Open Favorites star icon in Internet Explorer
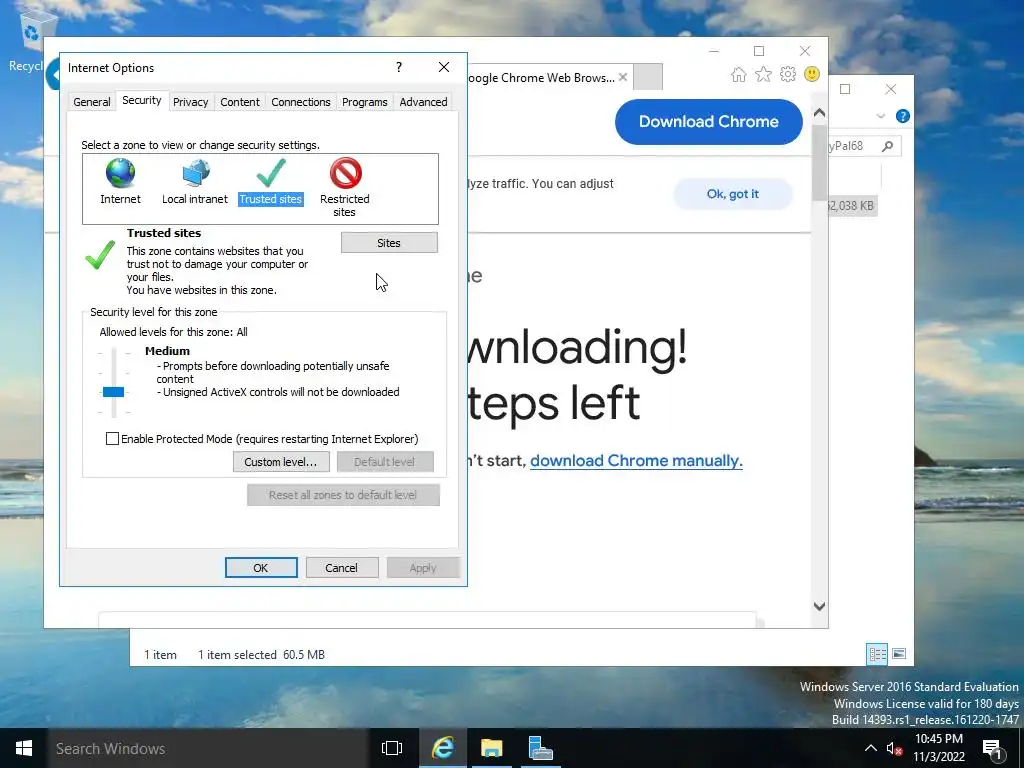The width and height of the screenshot is (1024, 768). pyautogui.click(x=763, y=74)
